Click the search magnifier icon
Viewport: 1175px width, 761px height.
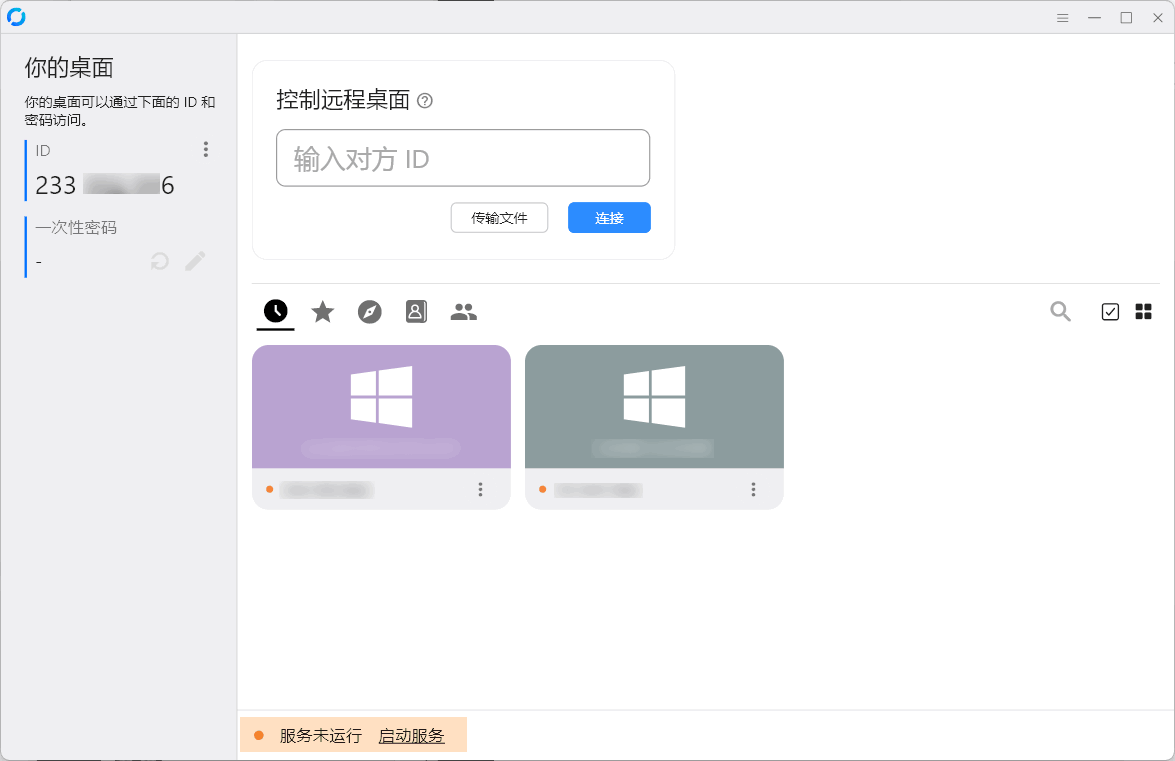tap(1060, 312)
